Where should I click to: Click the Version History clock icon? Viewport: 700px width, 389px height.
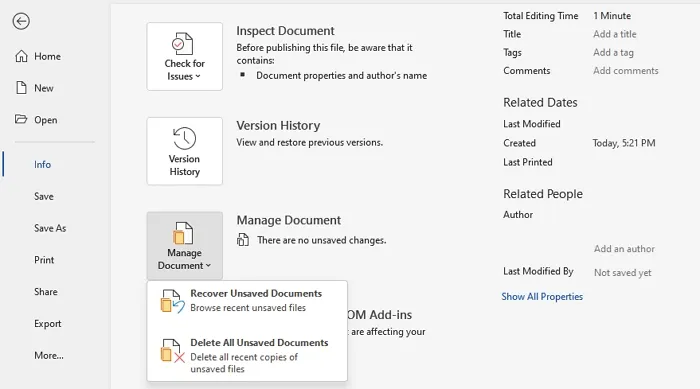coord(184,138)
